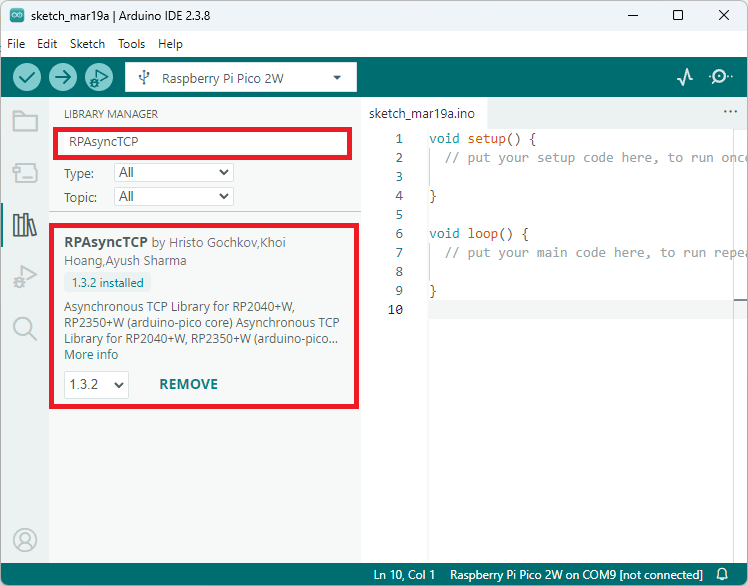Click line number 6 in gutter
Image resolution: width=748 pixels, height=586 pixels.
399,234
